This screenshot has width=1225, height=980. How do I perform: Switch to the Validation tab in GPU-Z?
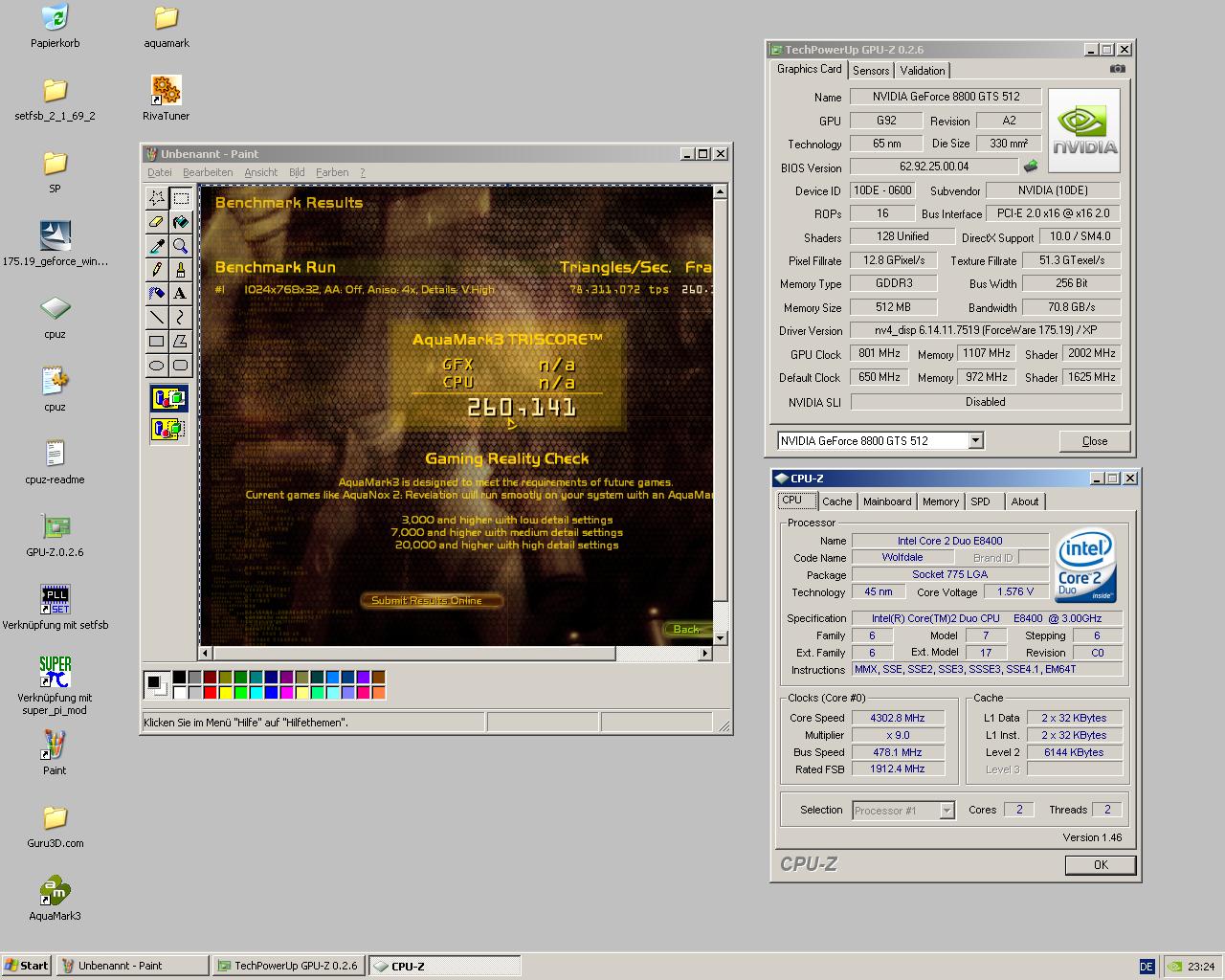[x=923, y=71]
